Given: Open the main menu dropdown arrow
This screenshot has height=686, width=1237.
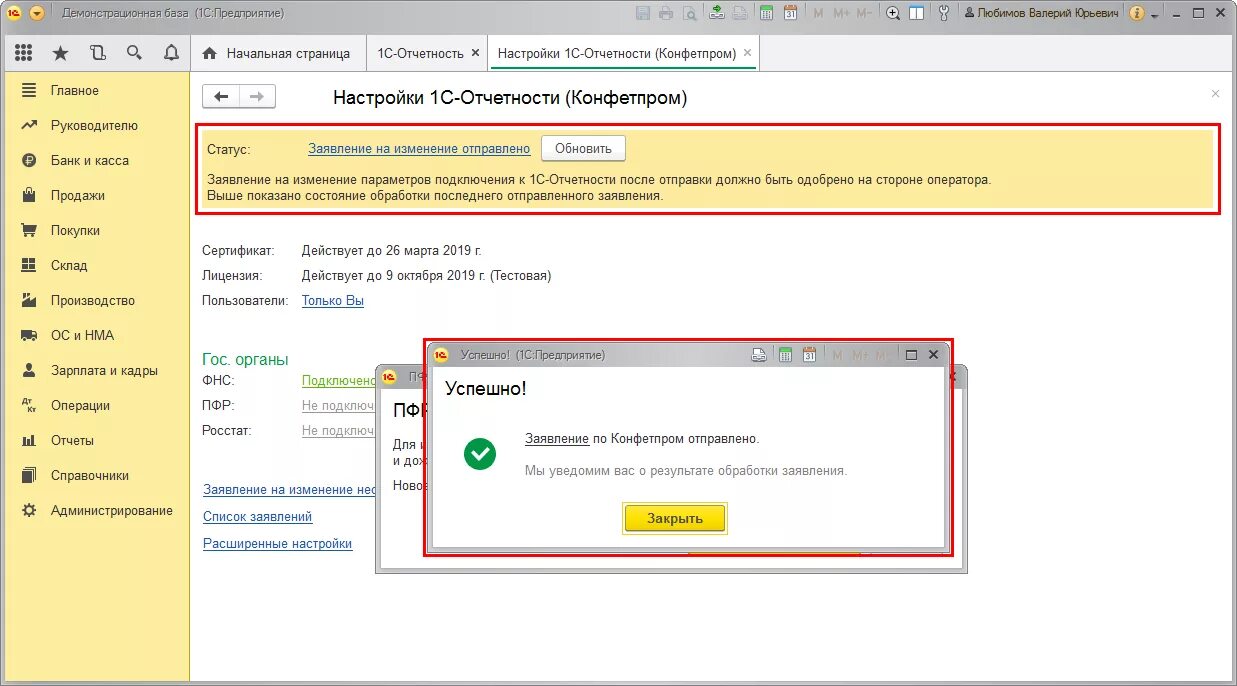Looking at the screenshot, I should (x=37, y=13).
